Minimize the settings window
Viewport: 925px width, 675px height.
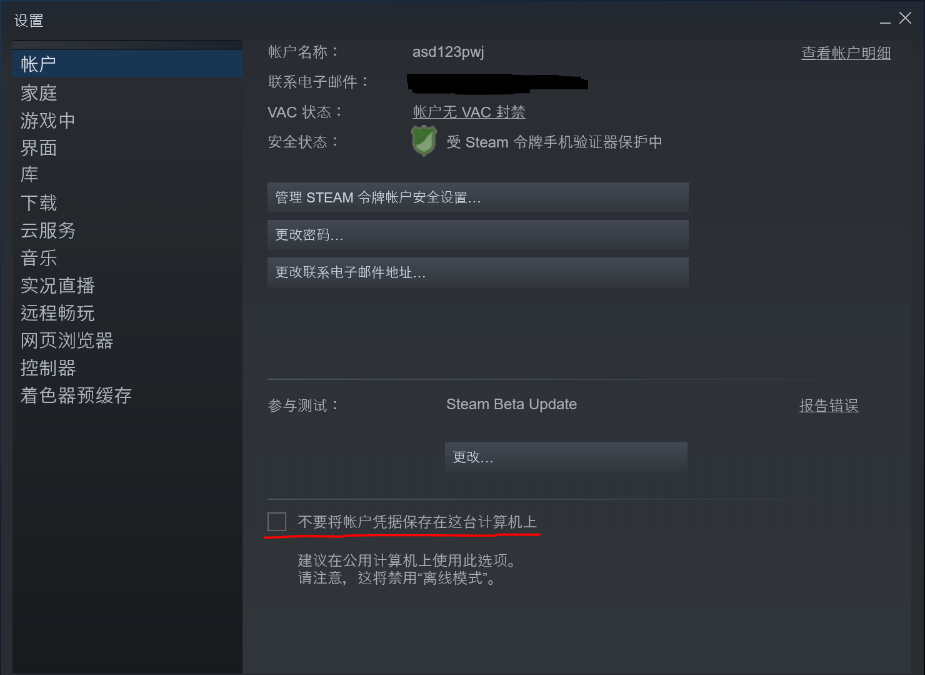[x=885, y=20]
